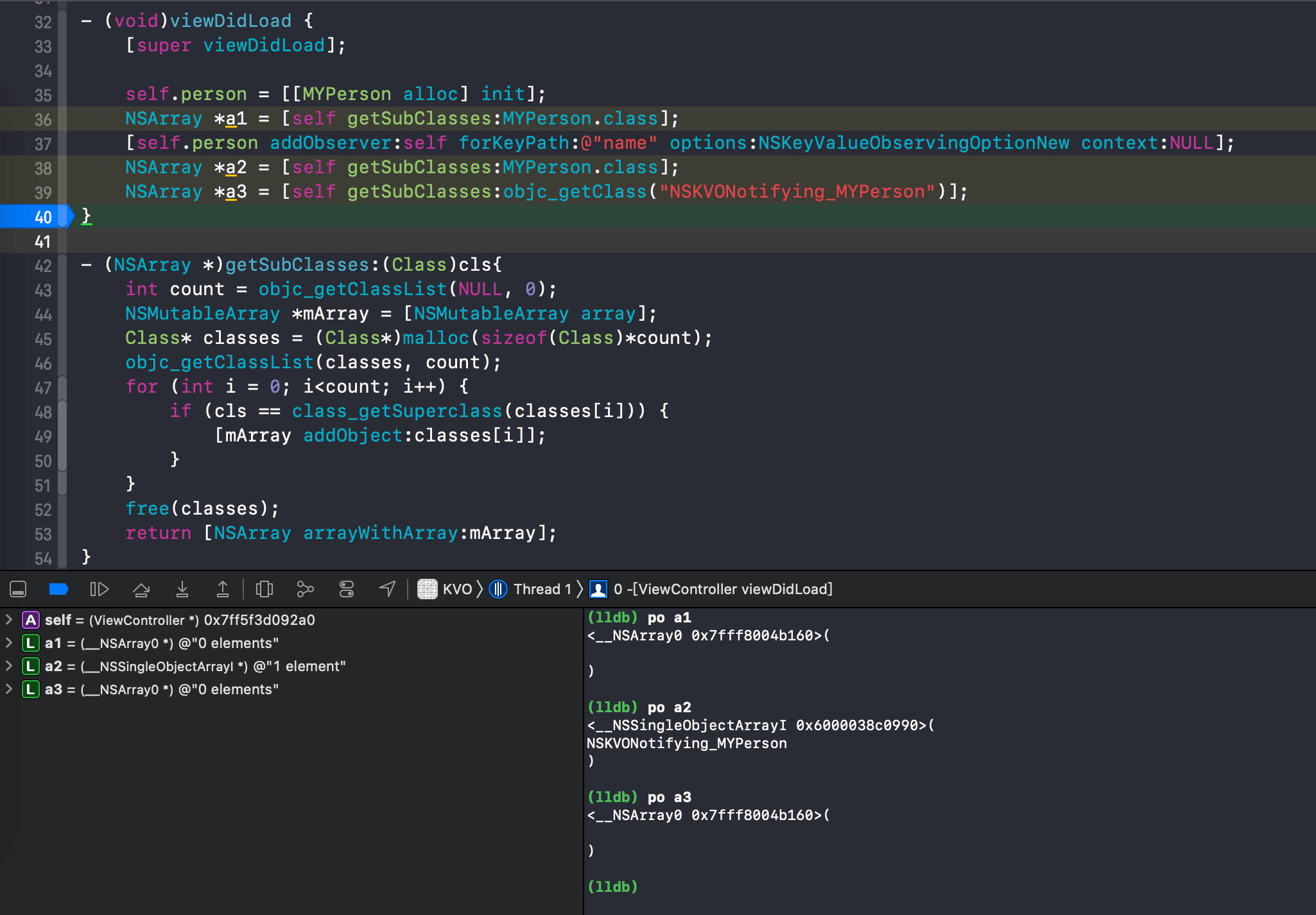The width and height of the screenshot is (1316, 915).
Task: Select the self ViewController variable row
Action: point(291,620)
